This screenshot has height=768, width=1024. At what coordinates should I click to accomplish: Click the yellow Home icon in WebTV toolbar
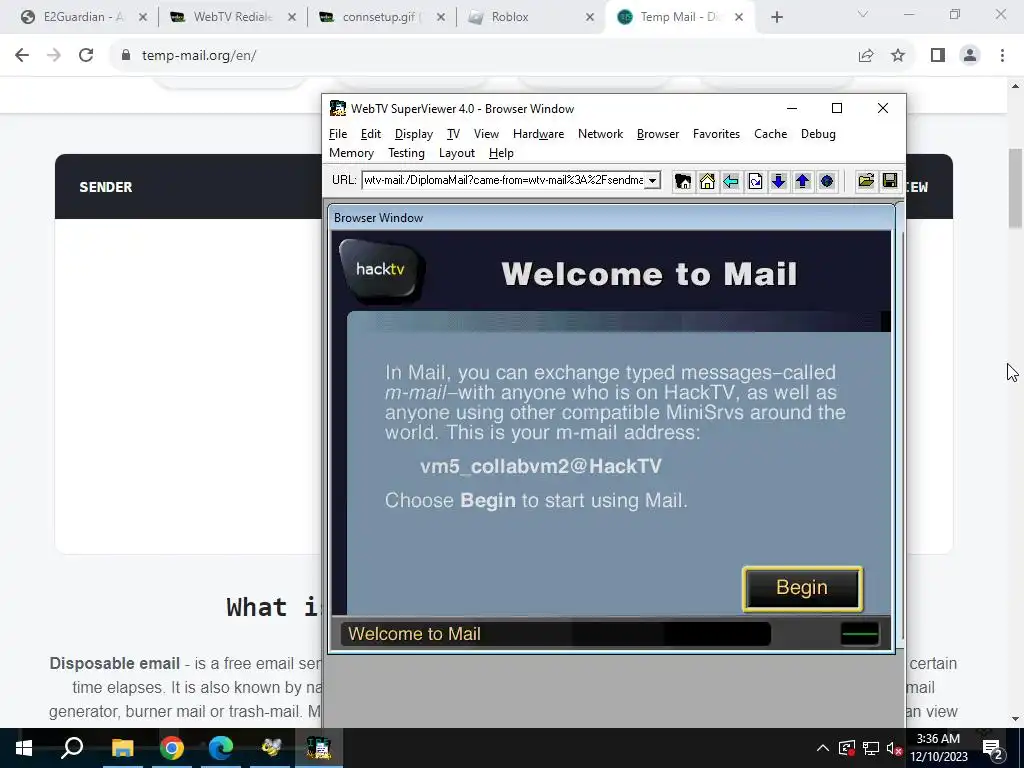pos(707,182)
